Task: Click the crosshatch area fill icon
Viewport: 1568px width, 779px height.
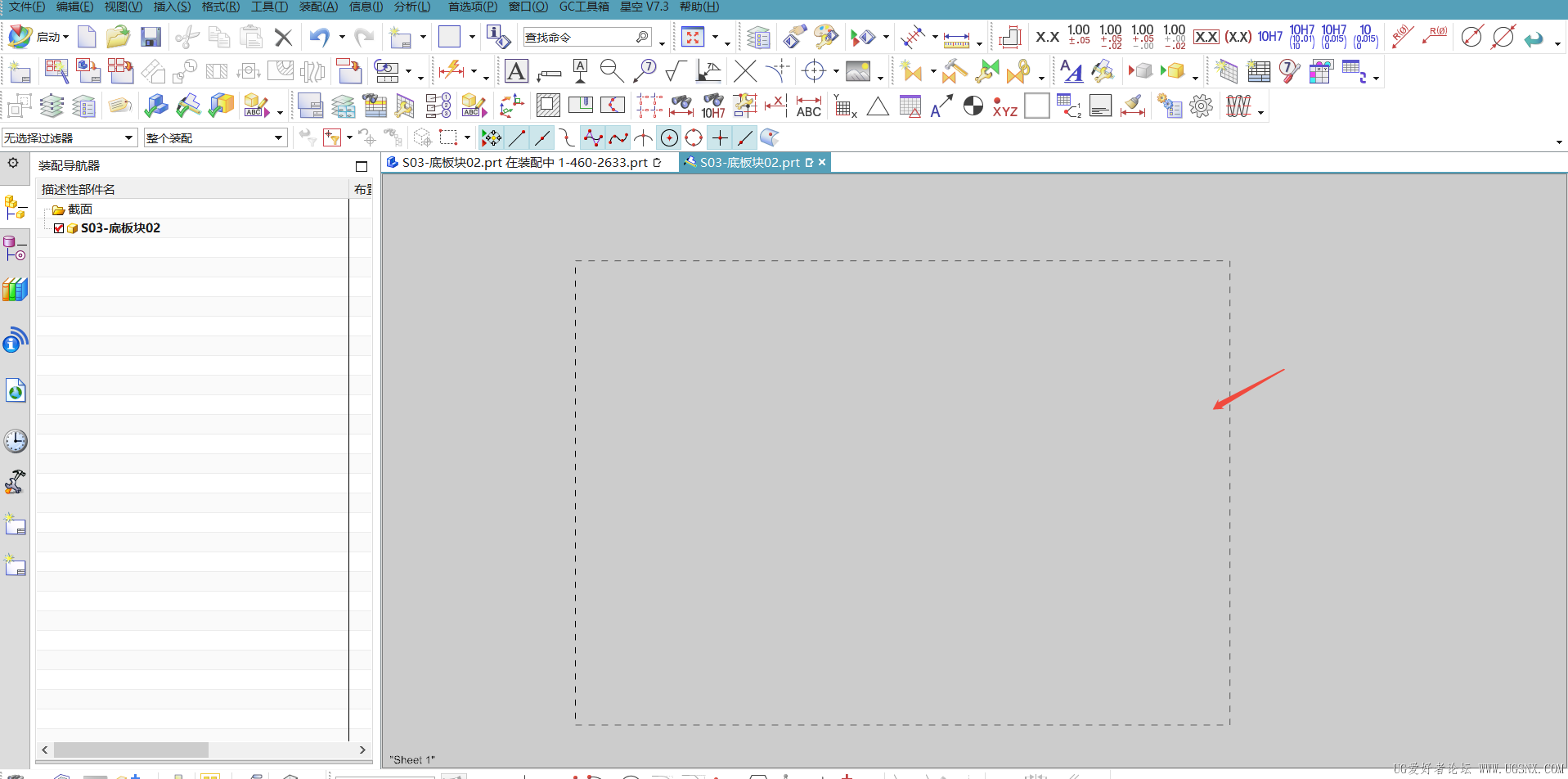Action: tap(548, 106)
